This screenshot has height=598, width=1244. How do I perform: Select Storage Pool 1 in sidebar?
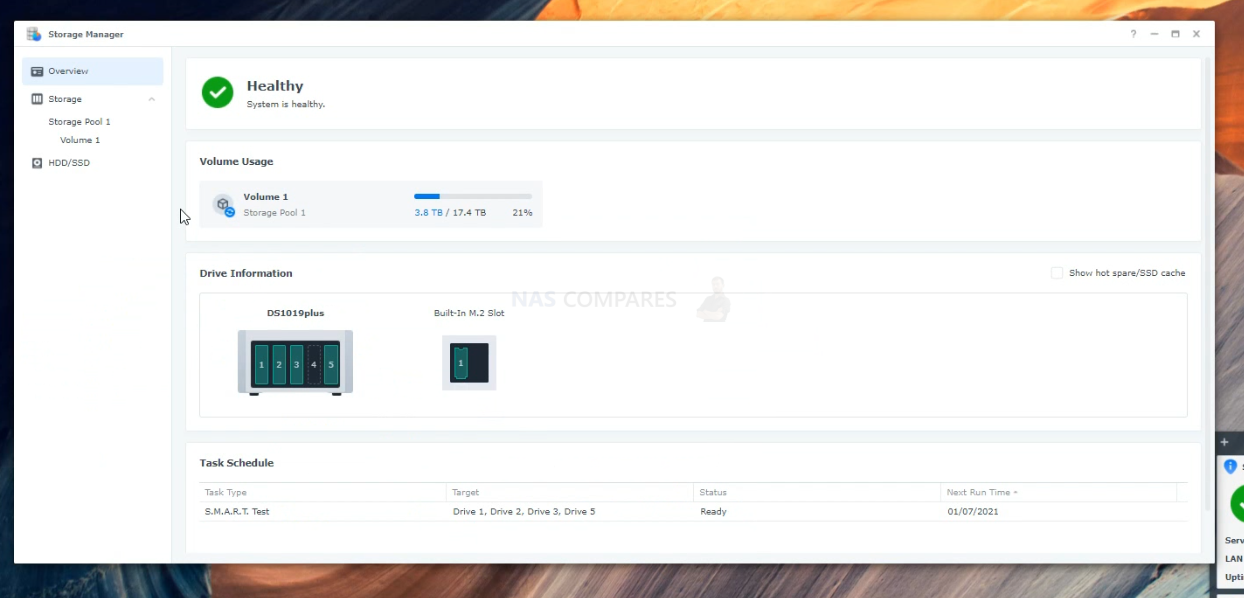[79, 122]
